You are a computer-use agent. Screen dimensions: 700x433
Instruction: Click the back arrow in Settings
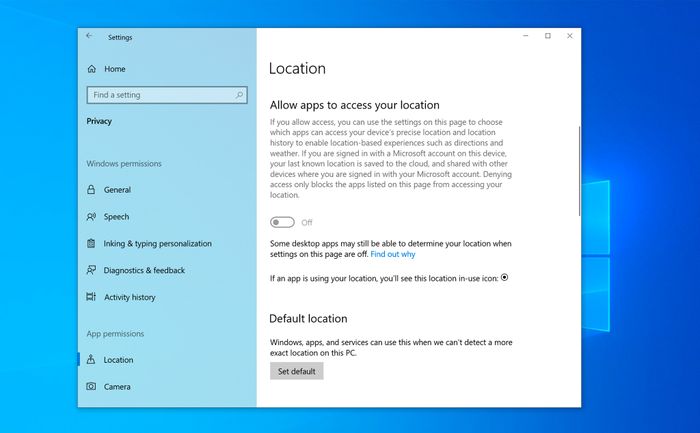point(89,36)
